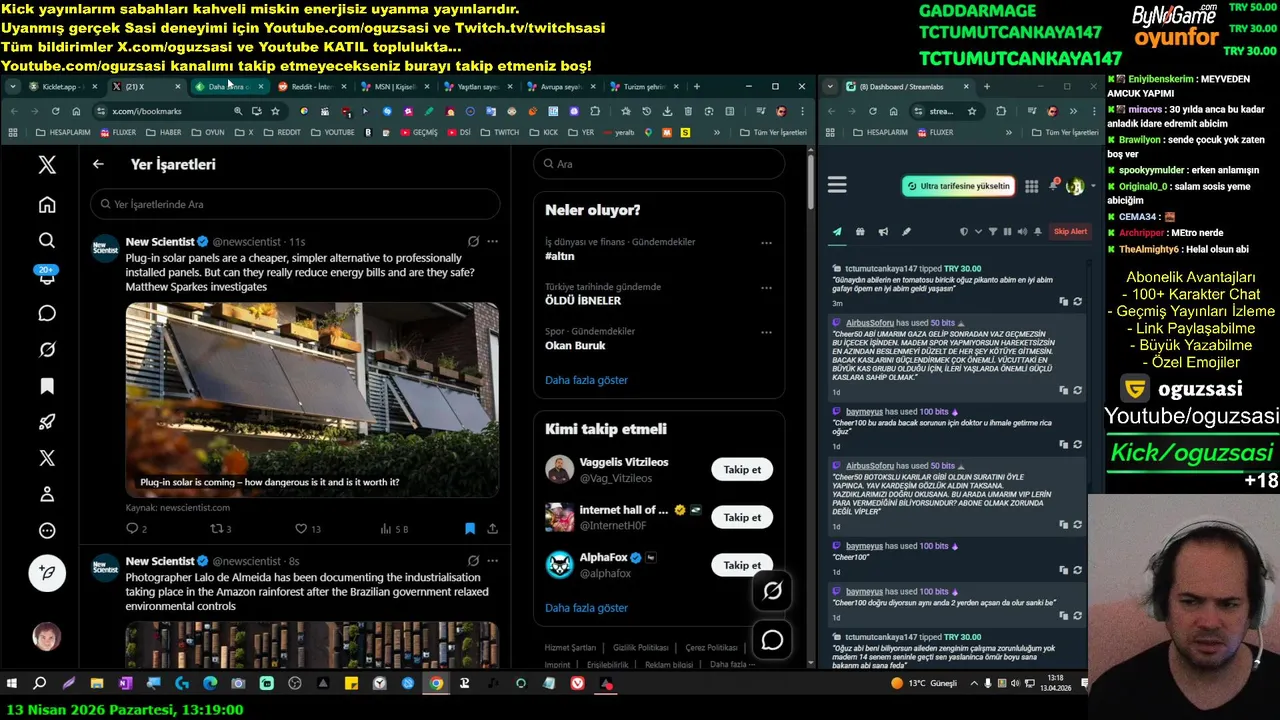Expand bookmarks bar overflow in X window
Image resolution: width=1280 pixels, height=720 pixels.
tap(716, 132)
